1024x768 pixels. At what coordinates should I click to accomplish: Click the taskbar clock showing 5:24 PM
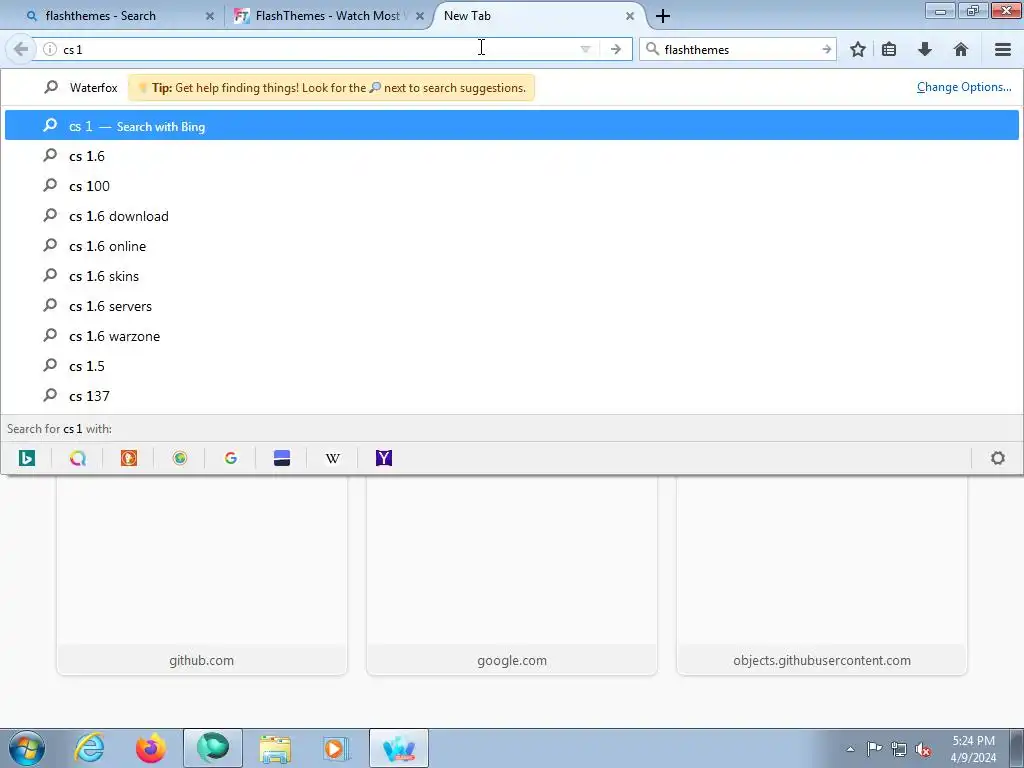point(973,749)
